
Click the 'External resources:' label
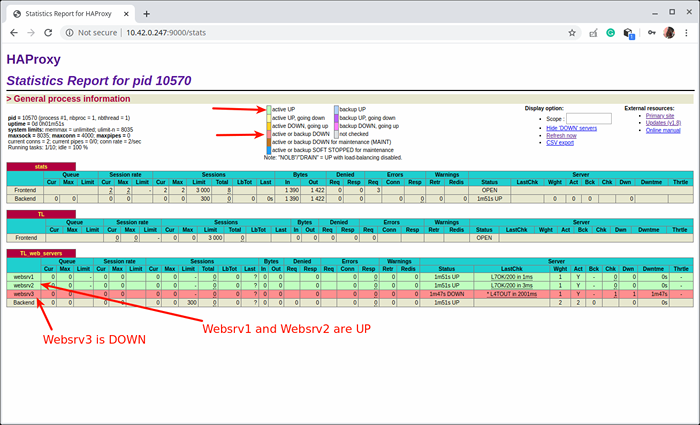point(649,108)
